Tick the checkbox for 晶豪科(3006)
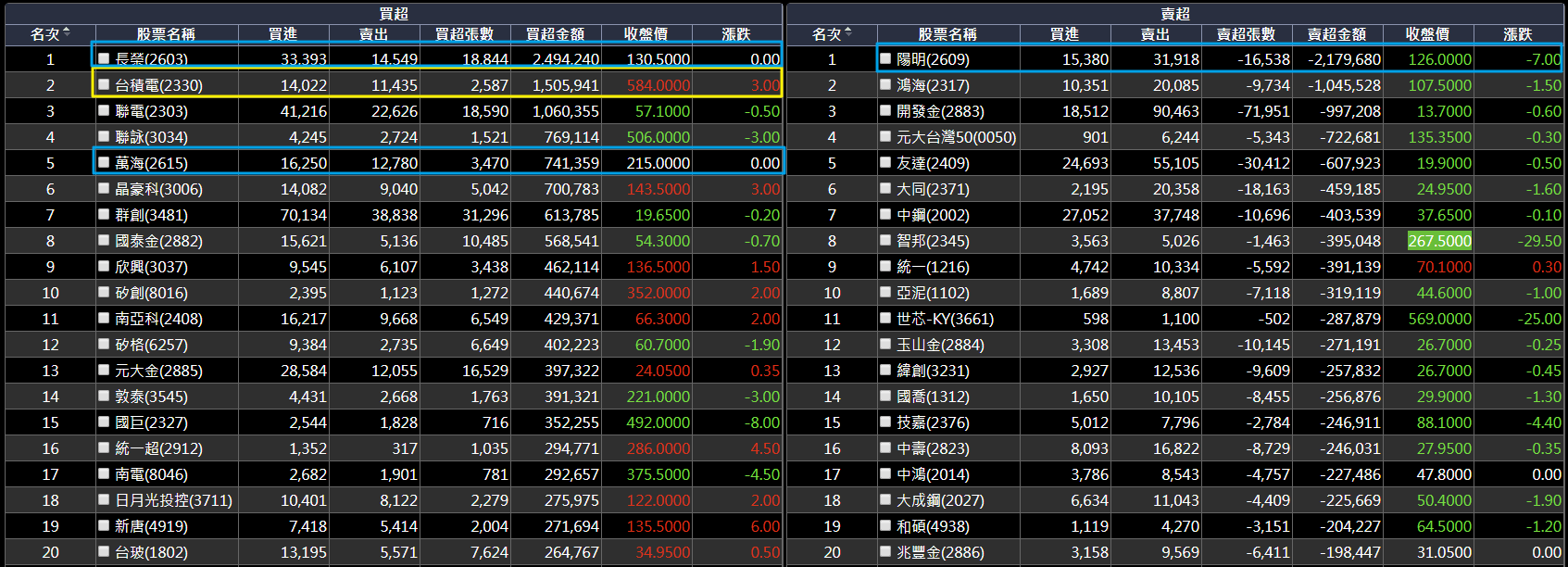This screenshot has height=567, width=1568. tap(105, 188)
